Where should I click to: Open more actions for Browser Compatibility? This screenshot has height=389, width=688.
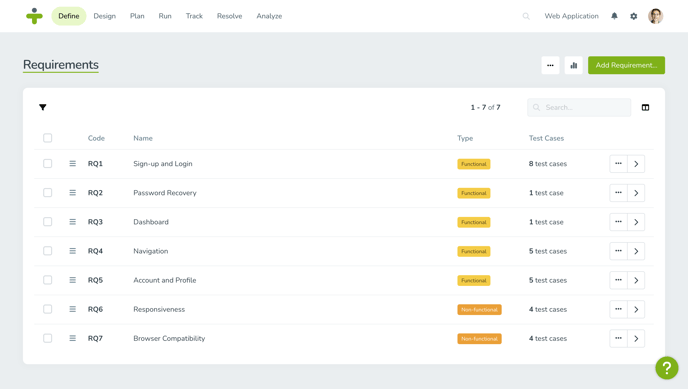pyautogui.click(x=618, y=339)
